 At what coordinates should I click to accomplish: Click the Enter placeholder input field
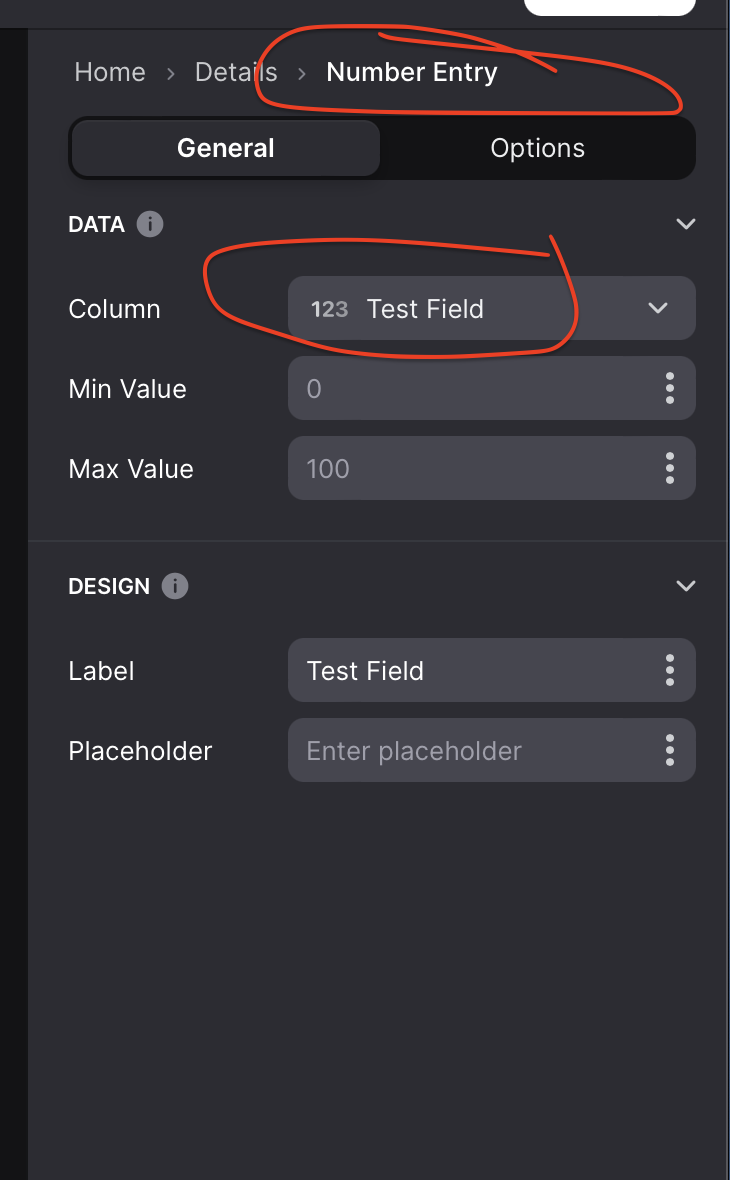[470, 750]
